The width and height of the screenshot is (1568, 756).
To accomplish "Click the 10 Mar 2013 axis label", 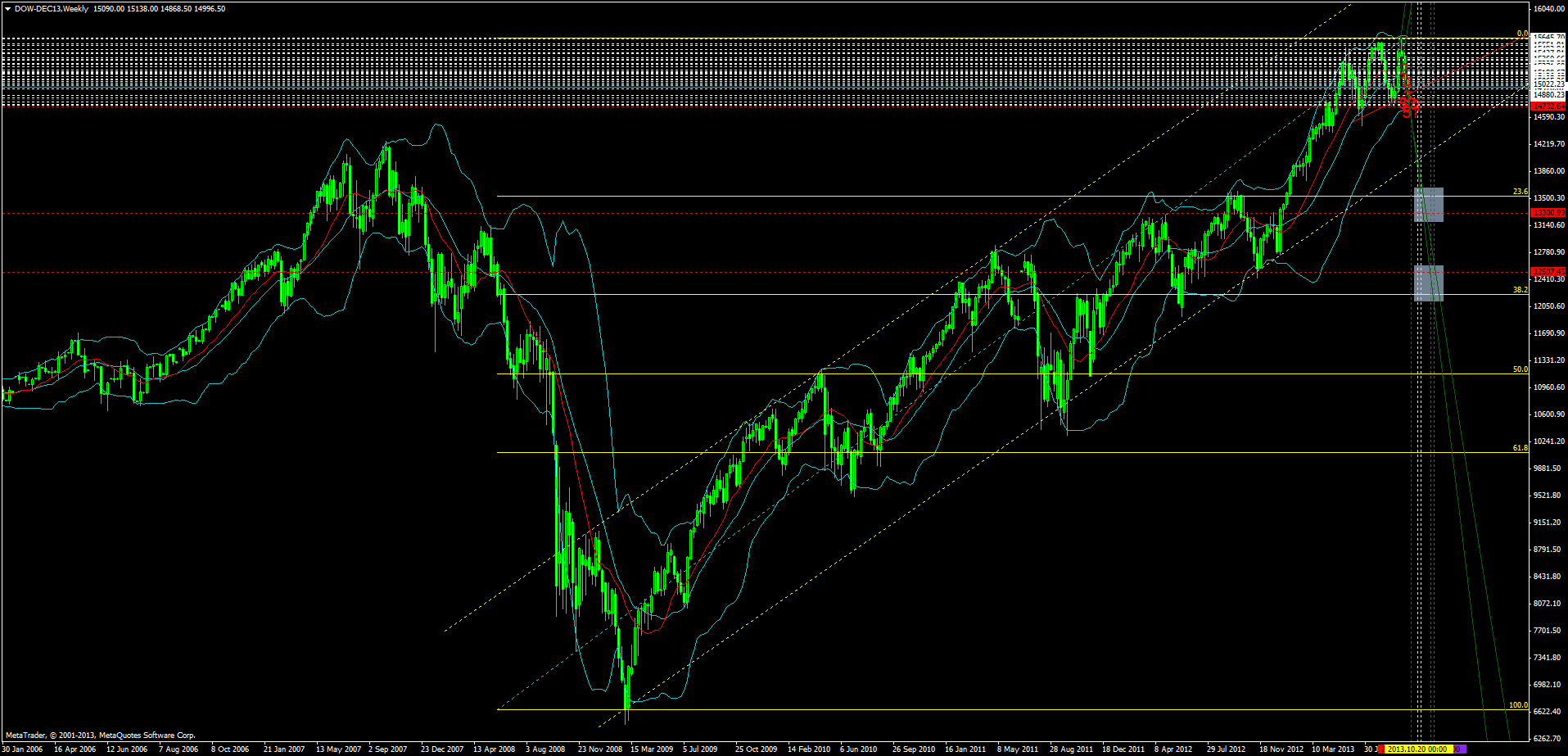I will tap(1333, 748).
